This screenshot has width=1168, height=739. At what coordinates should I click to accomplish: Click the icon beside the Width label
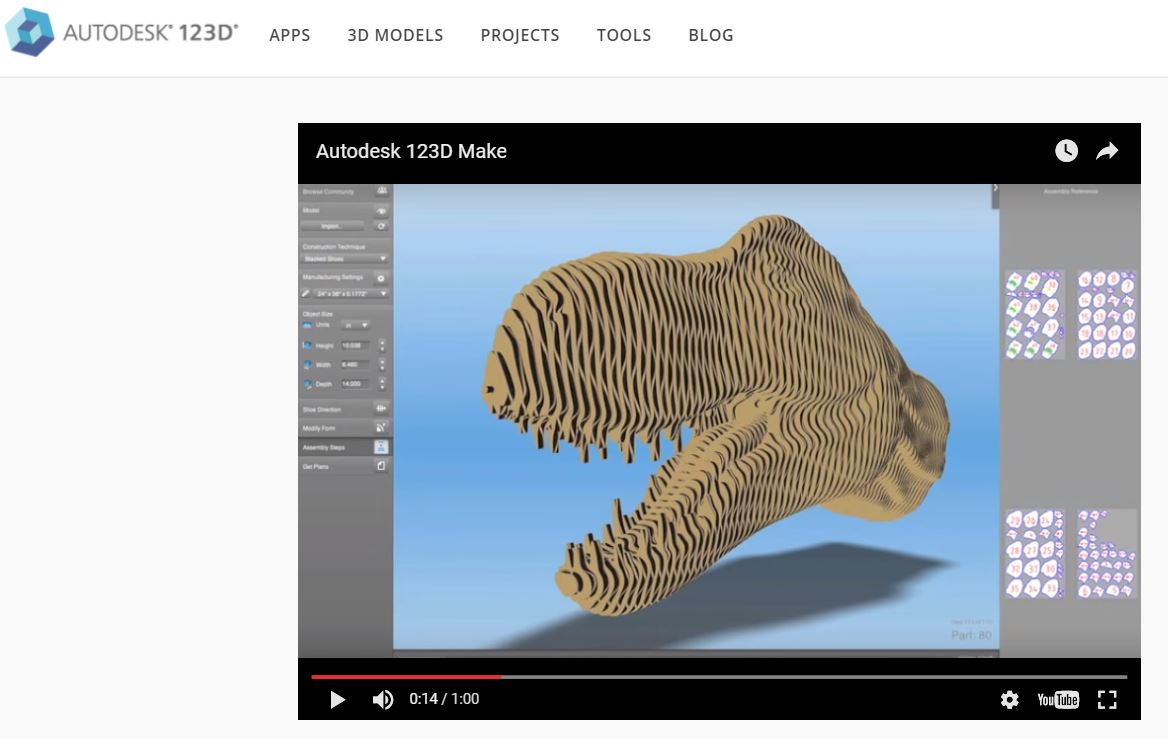[307, 365]
